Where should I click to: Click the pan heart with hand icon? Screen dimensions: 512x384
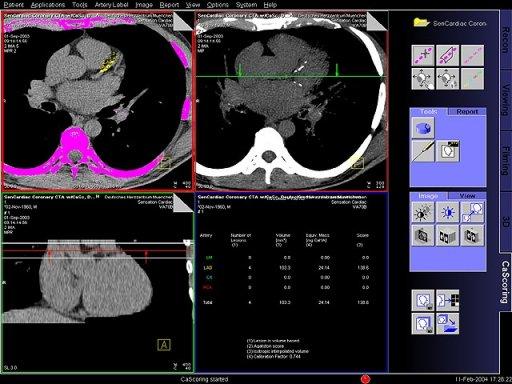point(423,79)
